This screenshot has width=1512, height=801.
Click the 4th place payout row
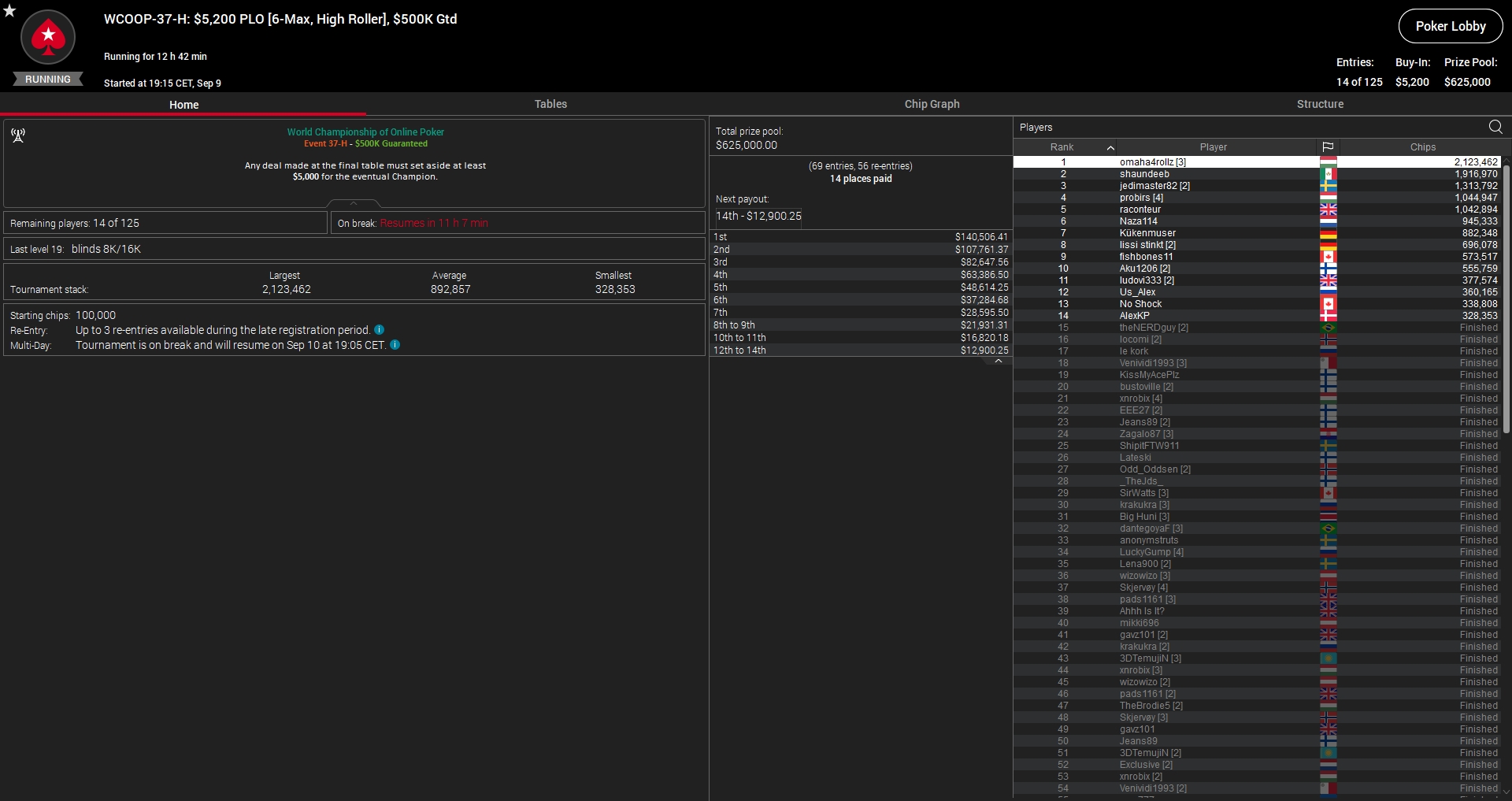coord(861,275)
